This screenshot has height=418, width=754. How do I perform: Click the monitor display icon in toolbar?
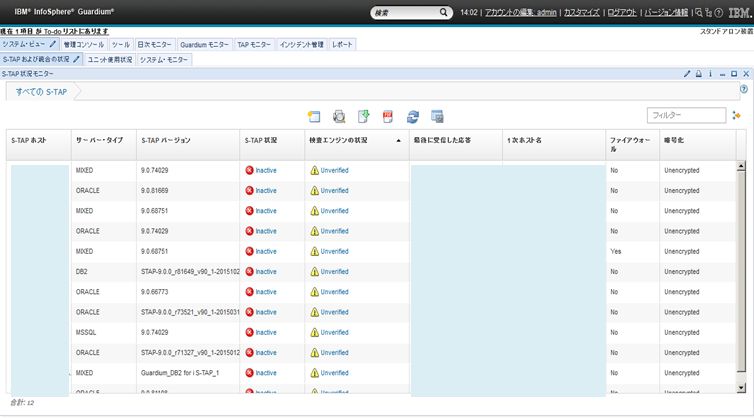pyautogui.click(x=437, y=116)
